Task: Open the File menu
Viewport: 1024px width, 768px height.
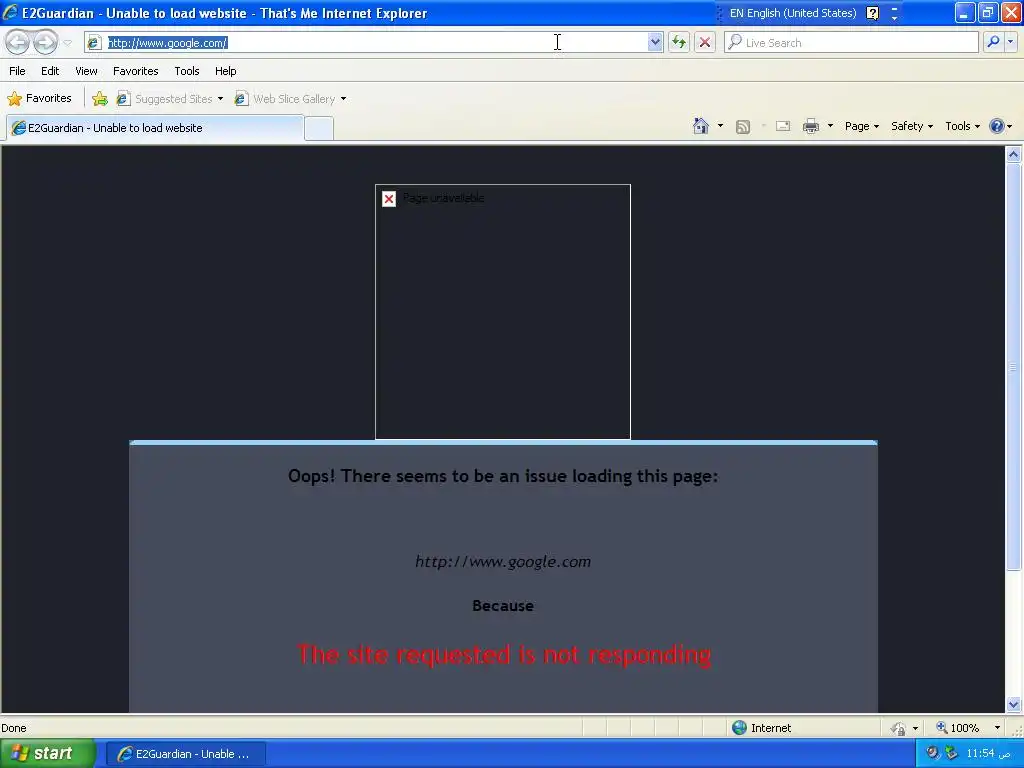Action: 17,71
